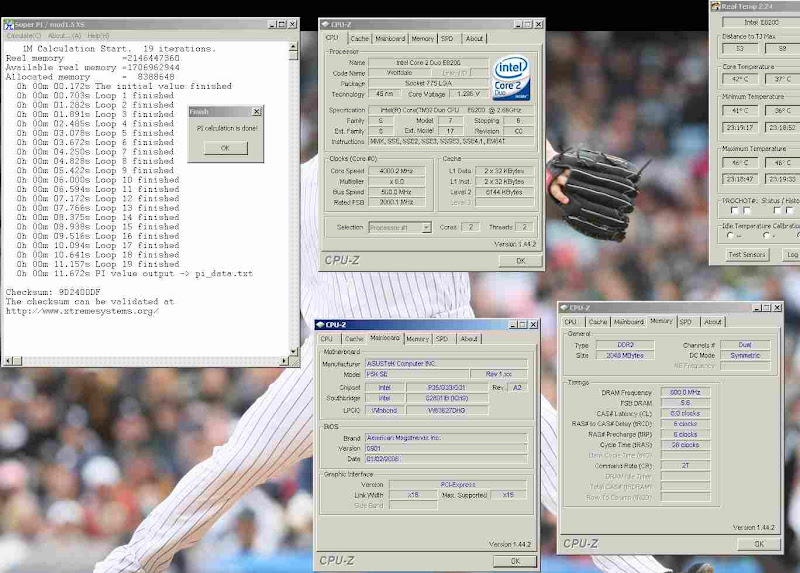Switch to Cache tab in top CPU-Z window
Image resolution: width=800 pixels, height=573 pixels.
point(359,39)
